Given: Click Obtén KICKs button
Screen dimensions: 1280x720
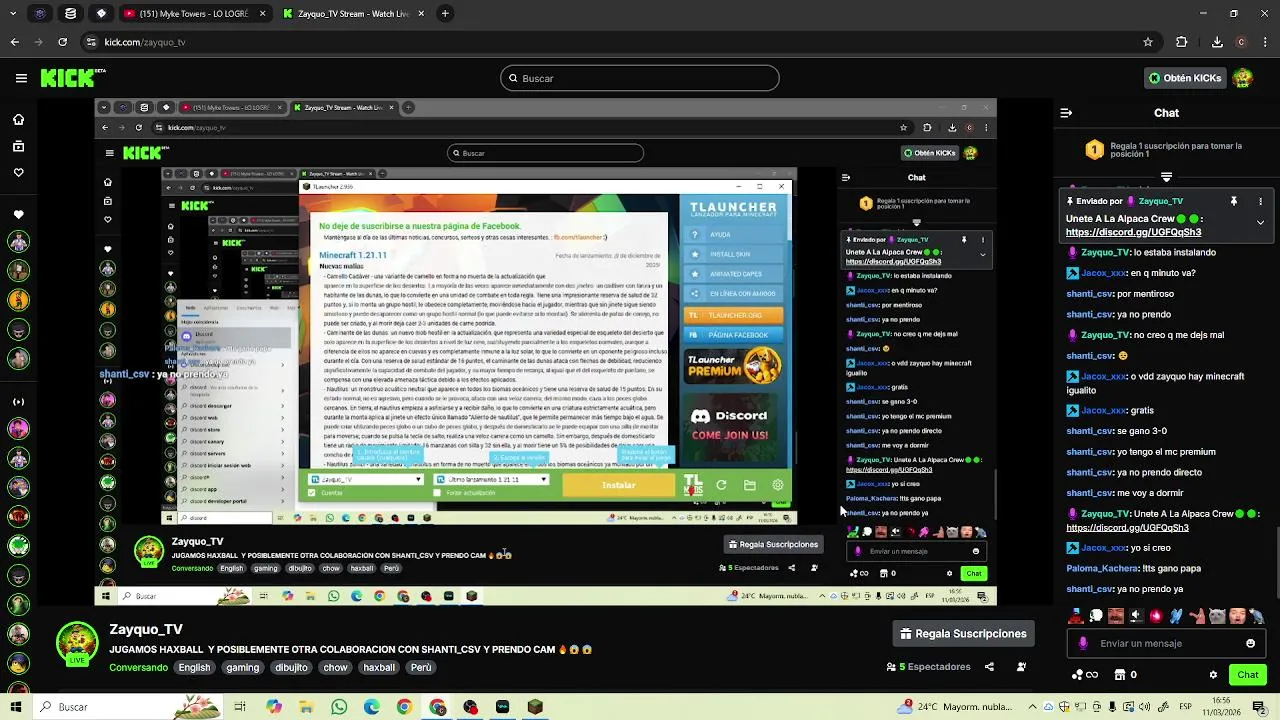Looking at the screenshot, I should coord(1185,78).
